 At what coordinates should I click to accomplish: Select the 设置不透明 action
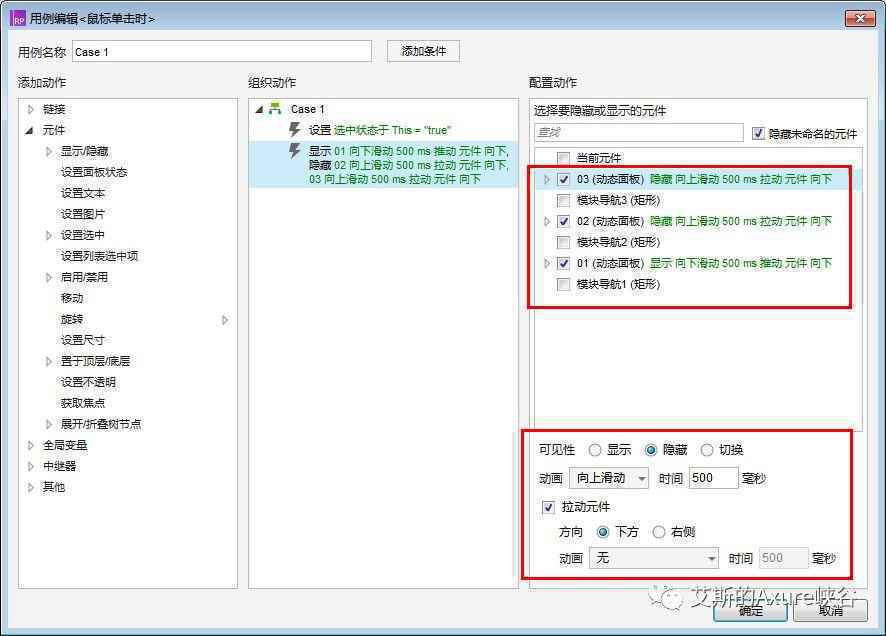coord(88,382)
